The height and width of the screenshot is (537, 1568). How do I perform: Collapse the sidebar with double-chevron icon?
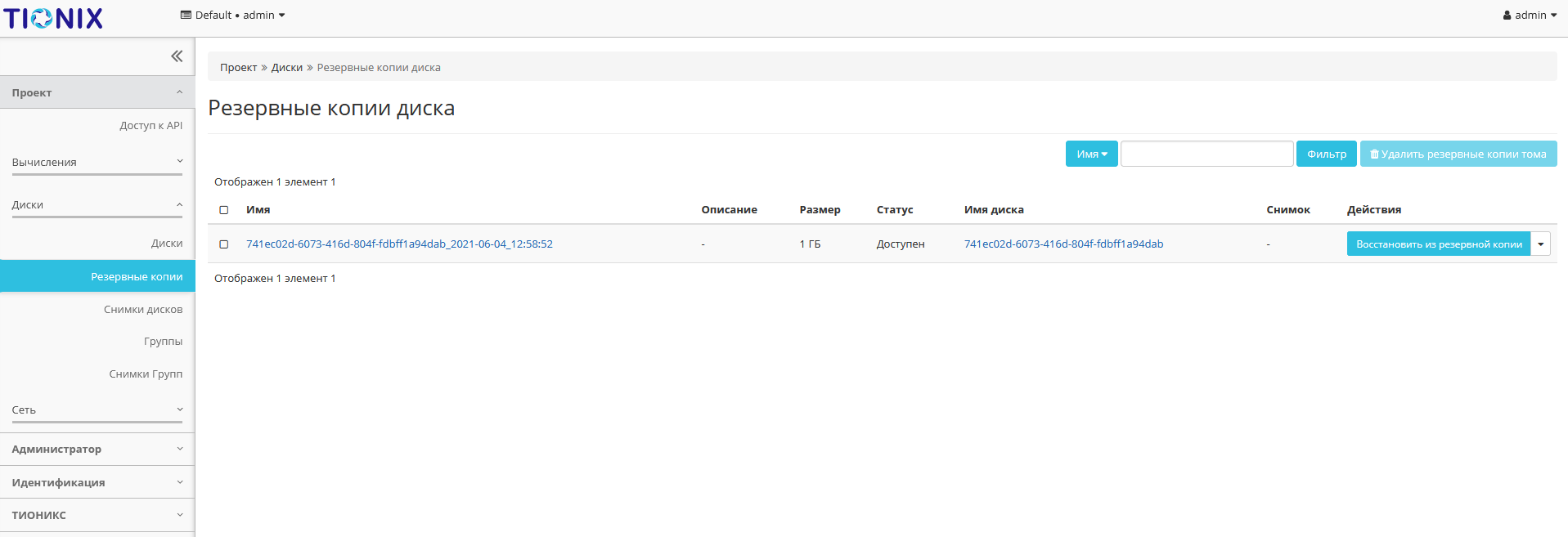(x=177, y=56)
